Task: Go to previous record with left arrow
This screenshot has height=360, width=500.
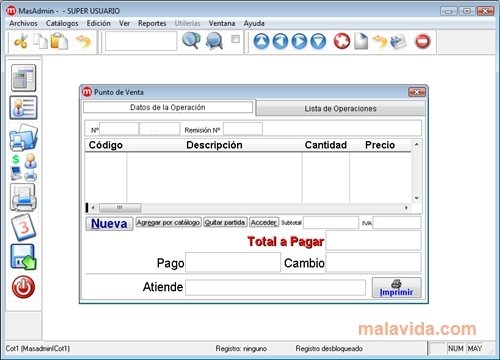Action: [280, 42]
